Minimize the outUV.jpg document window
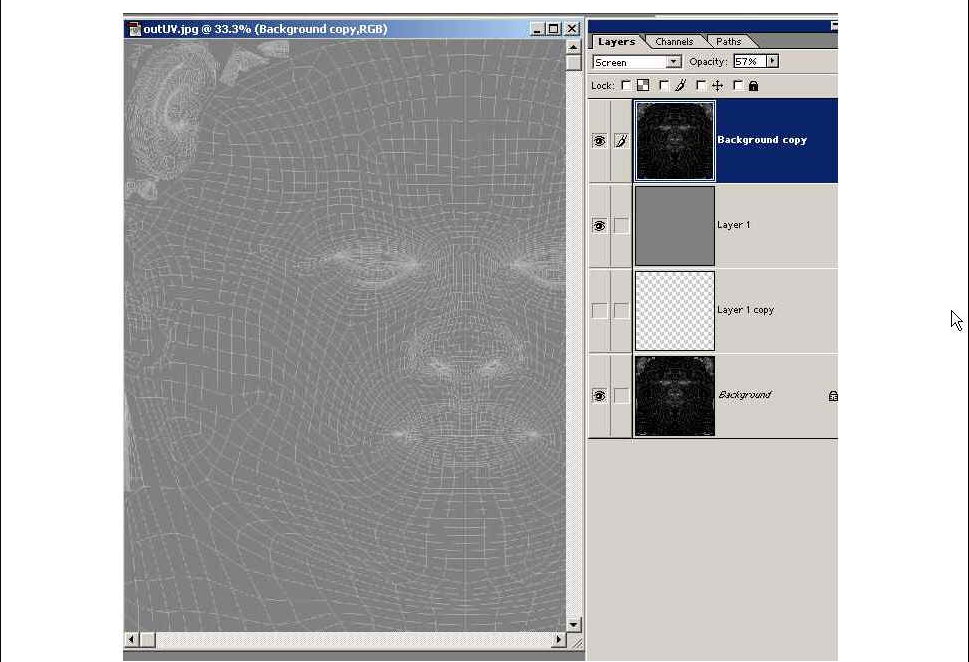This screenshot has height=662, width=969. pyautogui.click(x=537, y=29)
